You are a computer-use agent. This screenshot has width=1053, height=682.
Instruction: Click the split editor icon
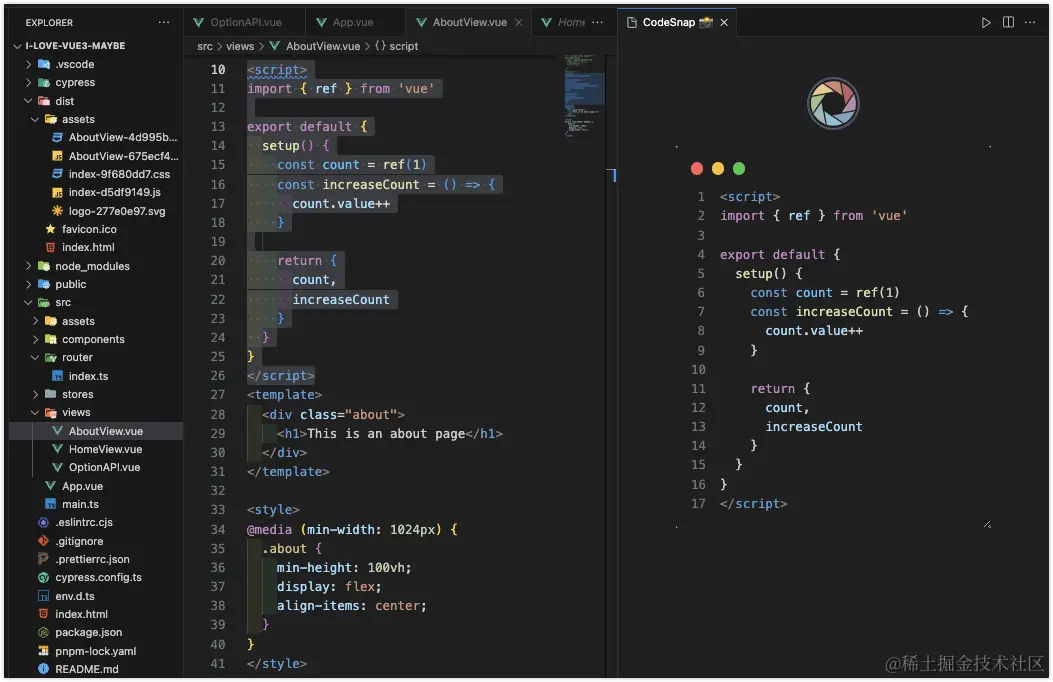point(1008,22)
